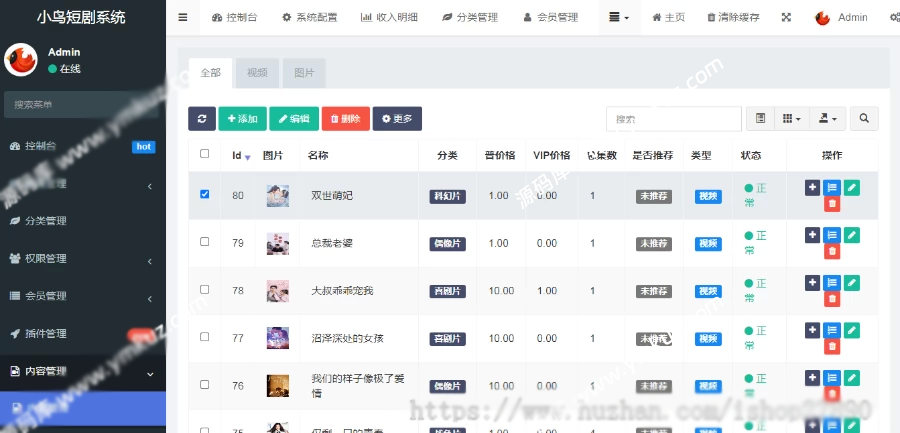Switch to the 视频 tab
The height and width of the screenshot is (433, 900).
tap(257, 73)
